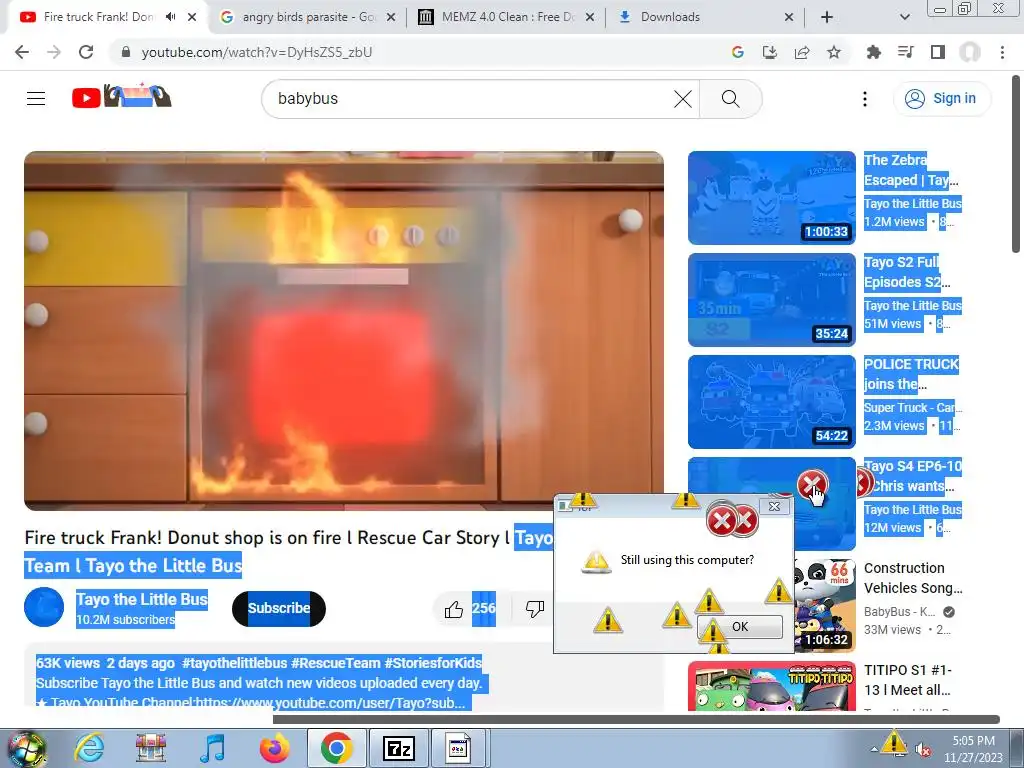The height and width of the screenshot is (768, 1024).
Task: Open the Windows Start orb
Action: pos(25,748)
